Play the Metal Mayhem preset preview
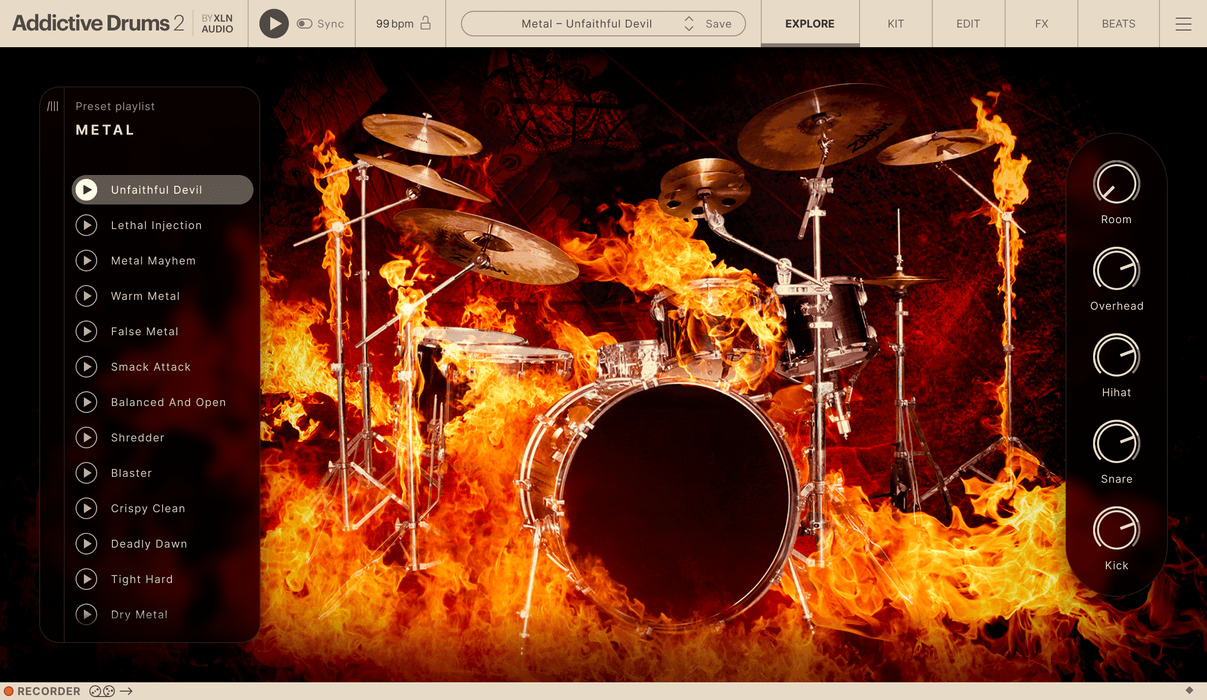This screenshot has height=700, width=1207. click(87, 261)
